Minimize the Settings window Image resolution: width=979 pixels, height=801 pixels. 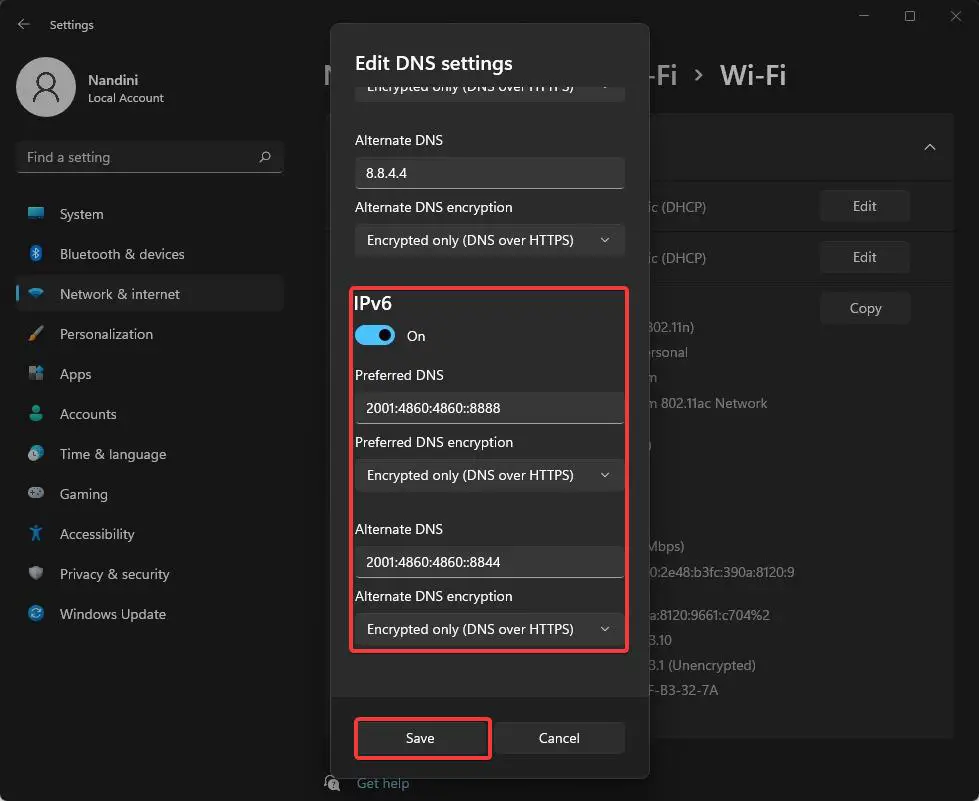coord(864,16)
